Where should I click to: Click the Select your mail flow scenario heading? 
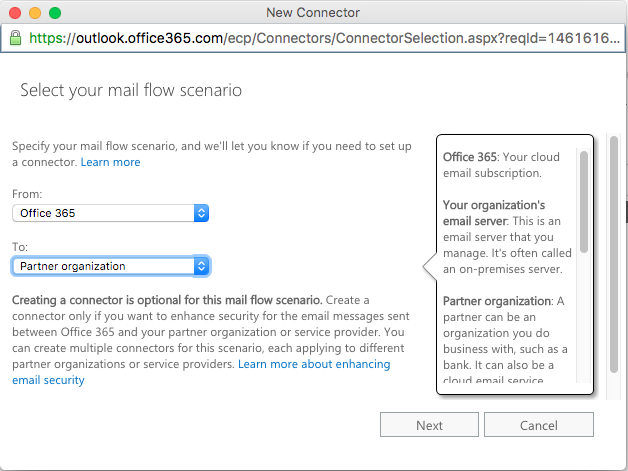point(131,90)
